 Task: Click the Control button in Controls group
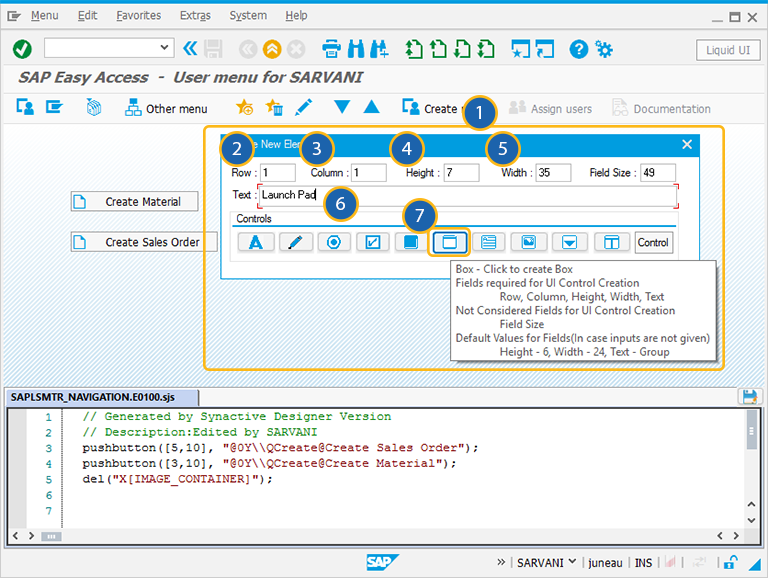click(653, 242)
